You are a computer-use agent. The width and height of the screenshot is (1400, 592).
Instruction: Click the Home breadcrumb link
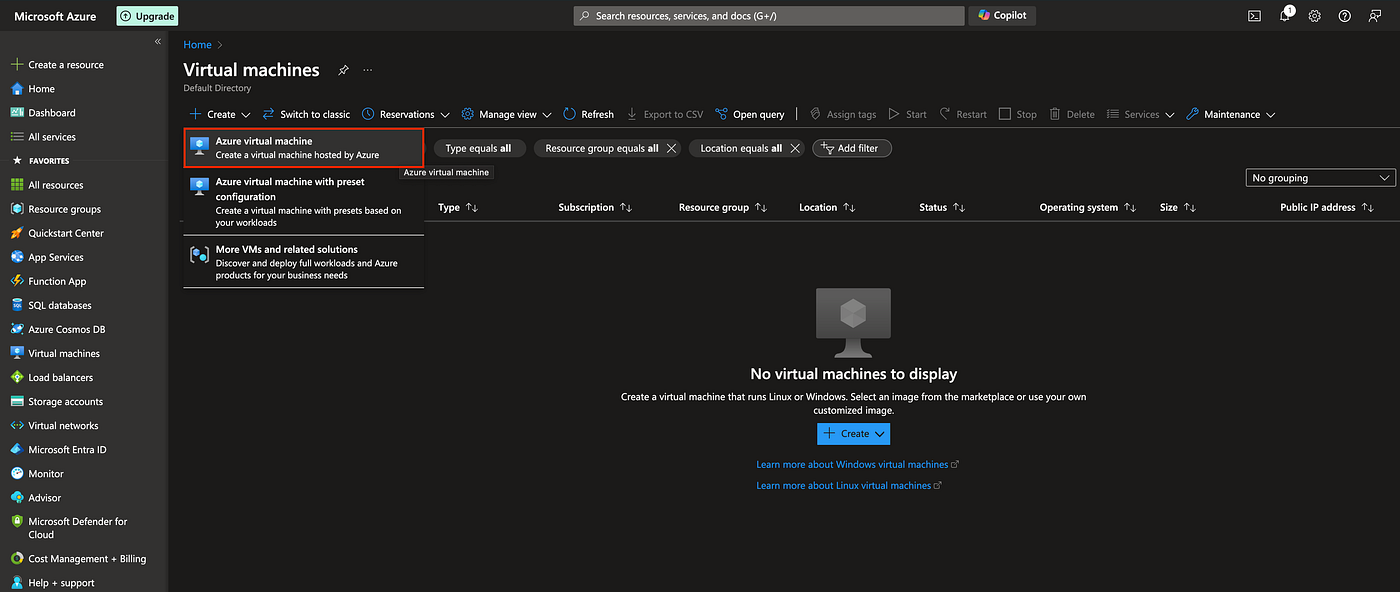[x=197, y=45]
